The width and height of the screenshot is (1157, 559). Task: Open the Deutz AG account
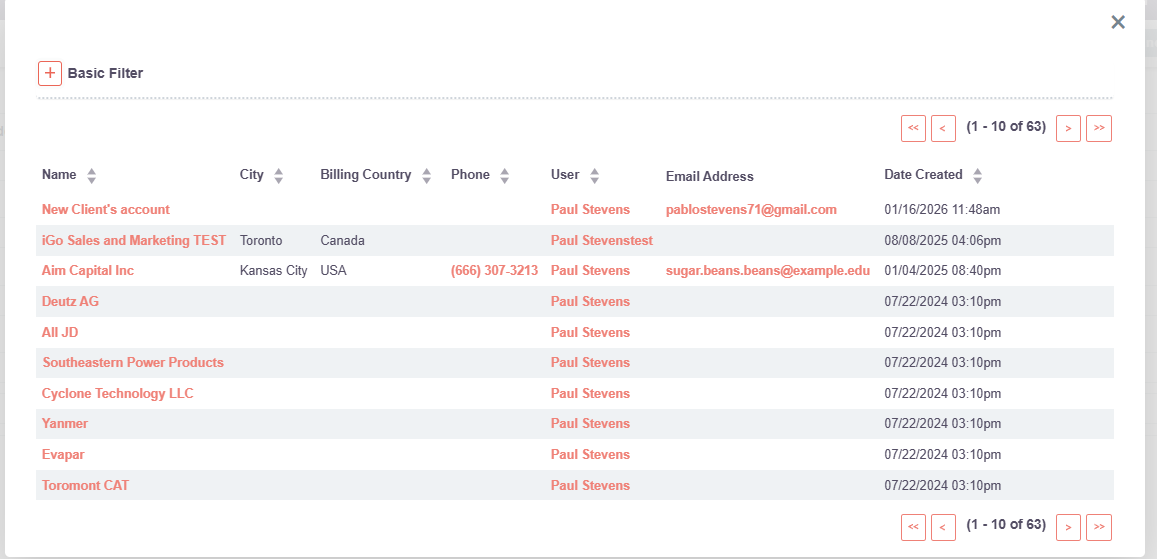[70, 302]
